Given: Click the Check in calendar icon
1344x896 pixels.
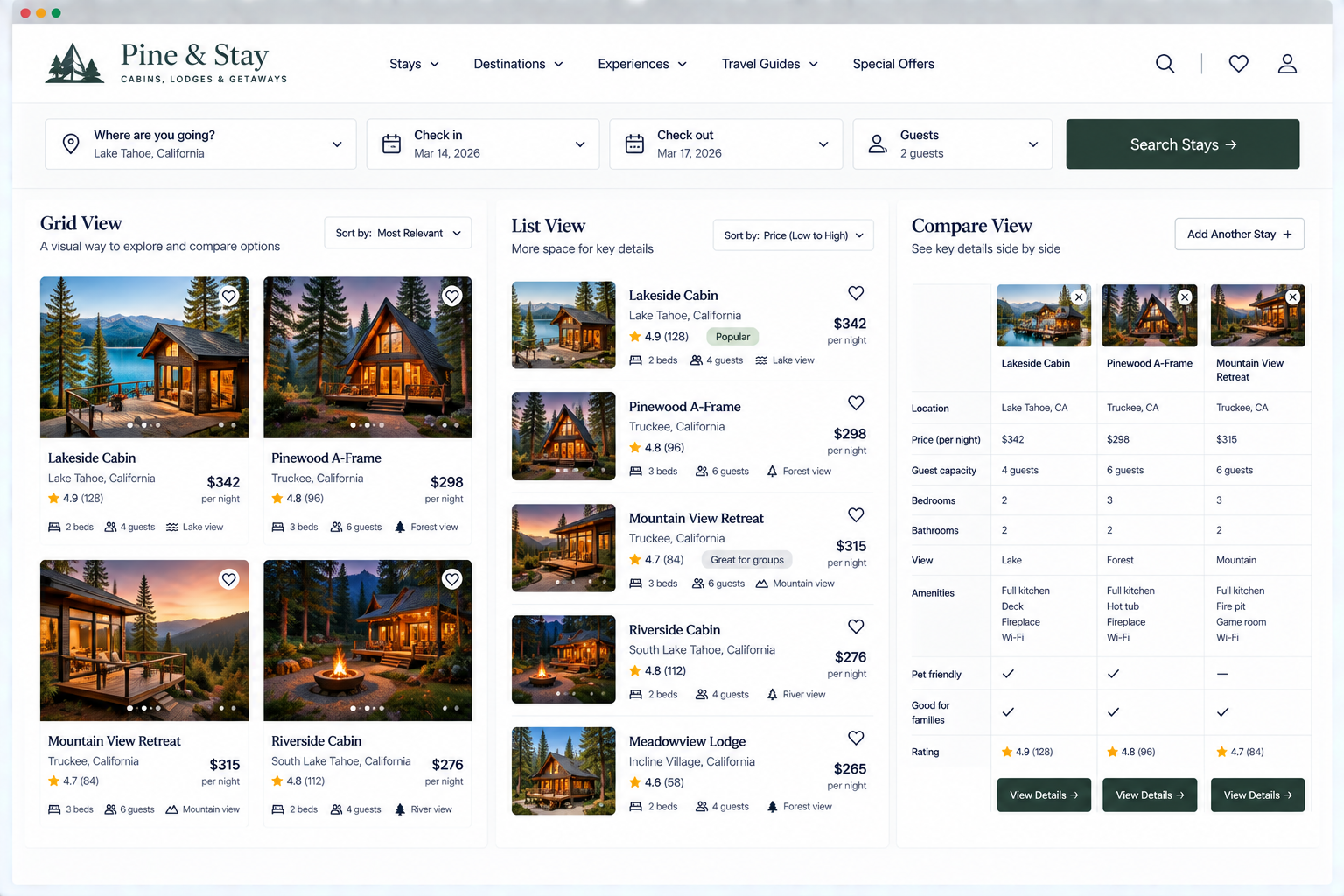Looking at the screenshot, I should coord(391,143).
